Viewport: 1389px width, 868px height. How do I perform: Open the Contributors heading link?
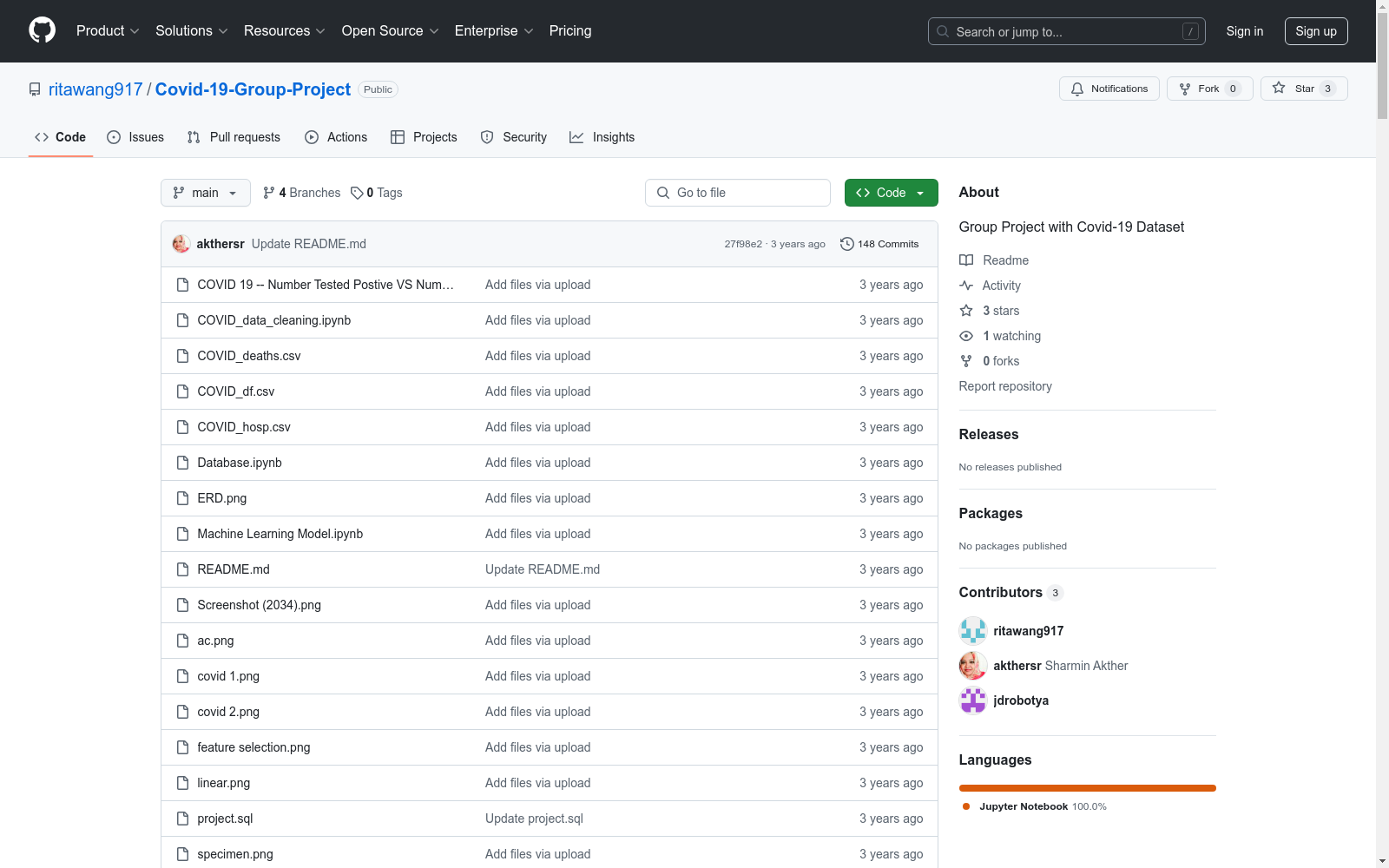[1011, 592]
